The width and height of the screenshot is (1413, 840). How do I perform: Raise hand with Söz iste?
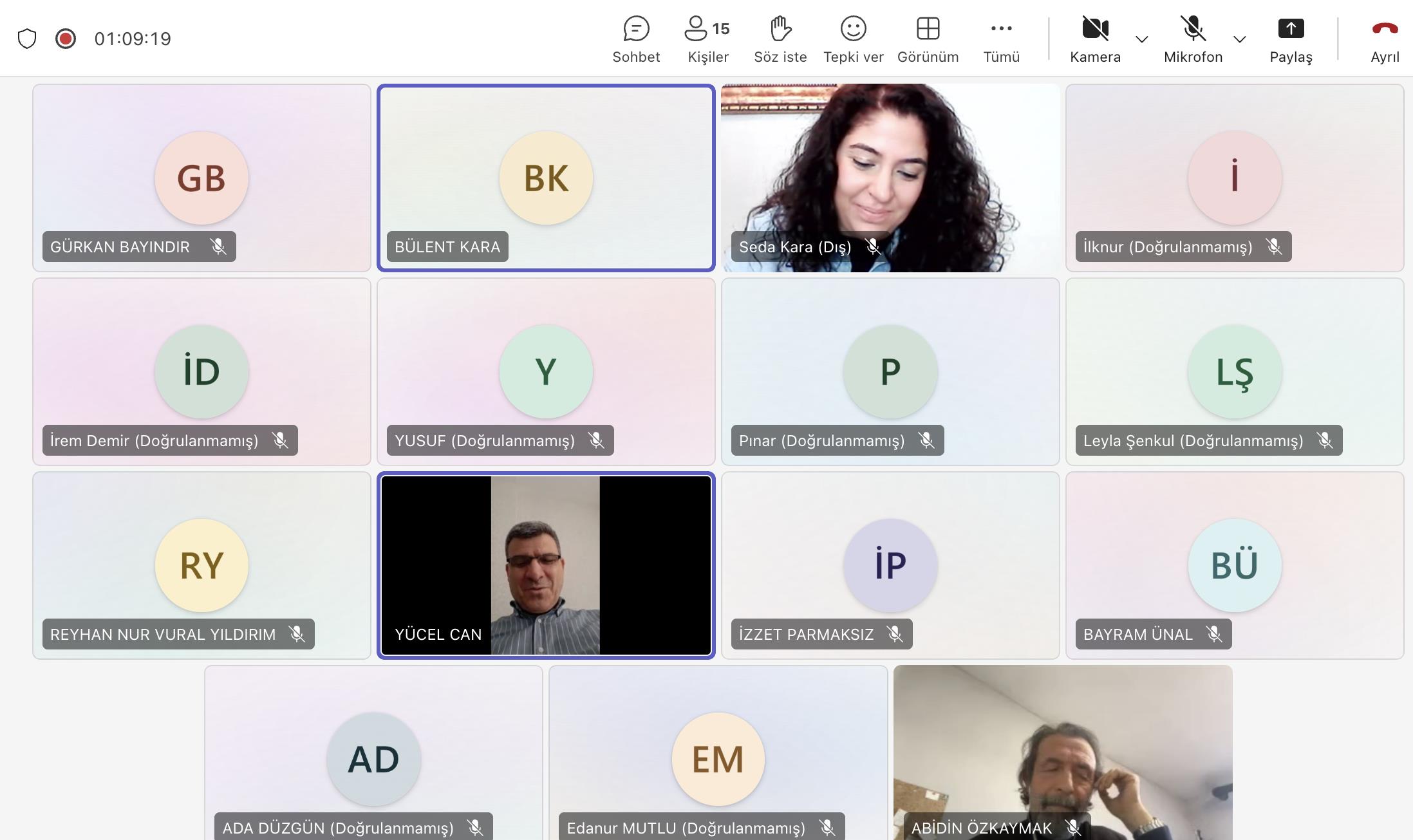tap(780, 39)
